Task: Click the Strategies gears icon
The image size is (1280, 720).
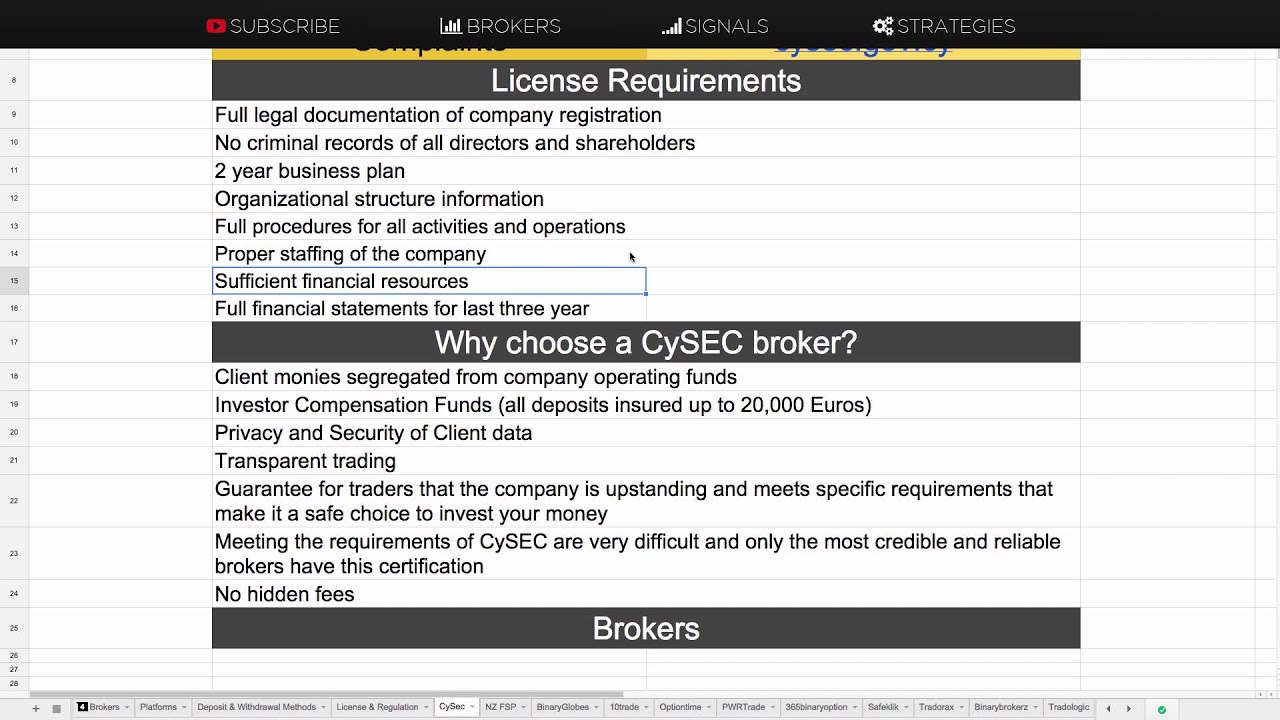Action: click(883, 26)
